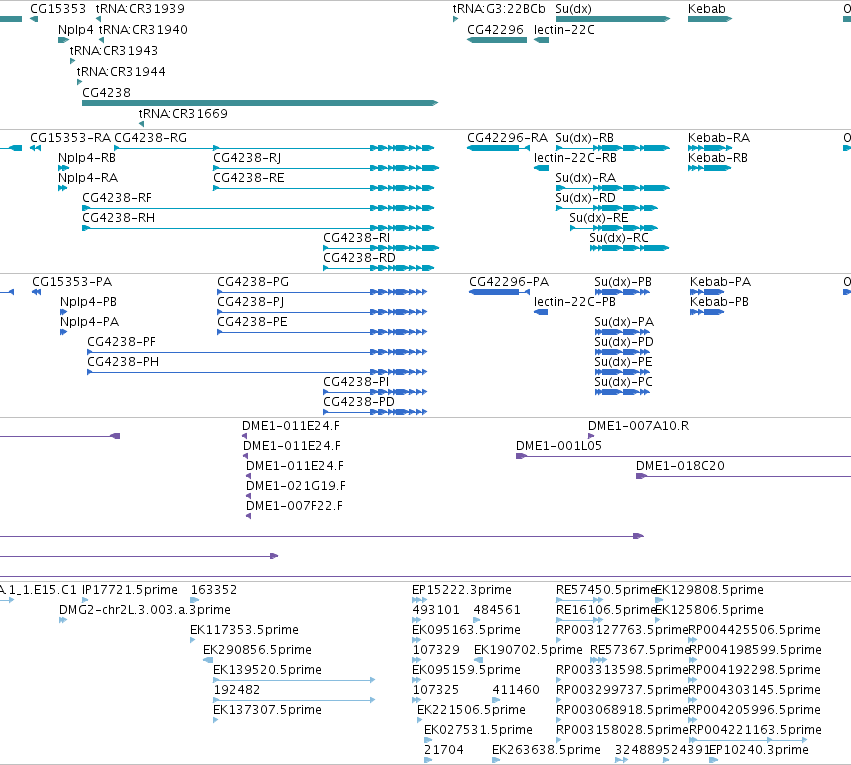Select protein CG15353-PA
Image resolution: width=851 pixels, height=765 pixels.
72,282
